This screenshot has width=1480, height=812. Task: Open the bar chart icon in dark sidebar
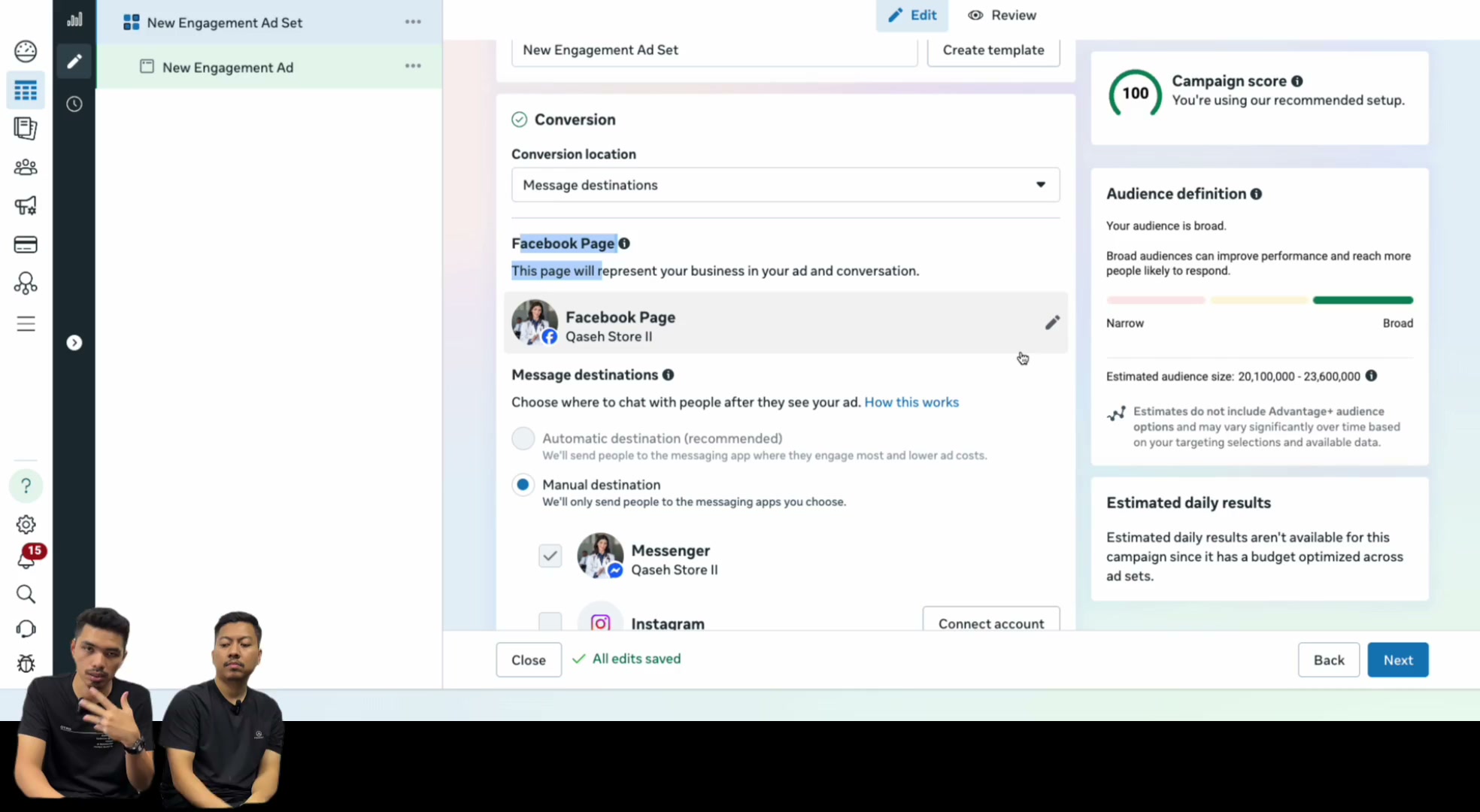(74, 20)
